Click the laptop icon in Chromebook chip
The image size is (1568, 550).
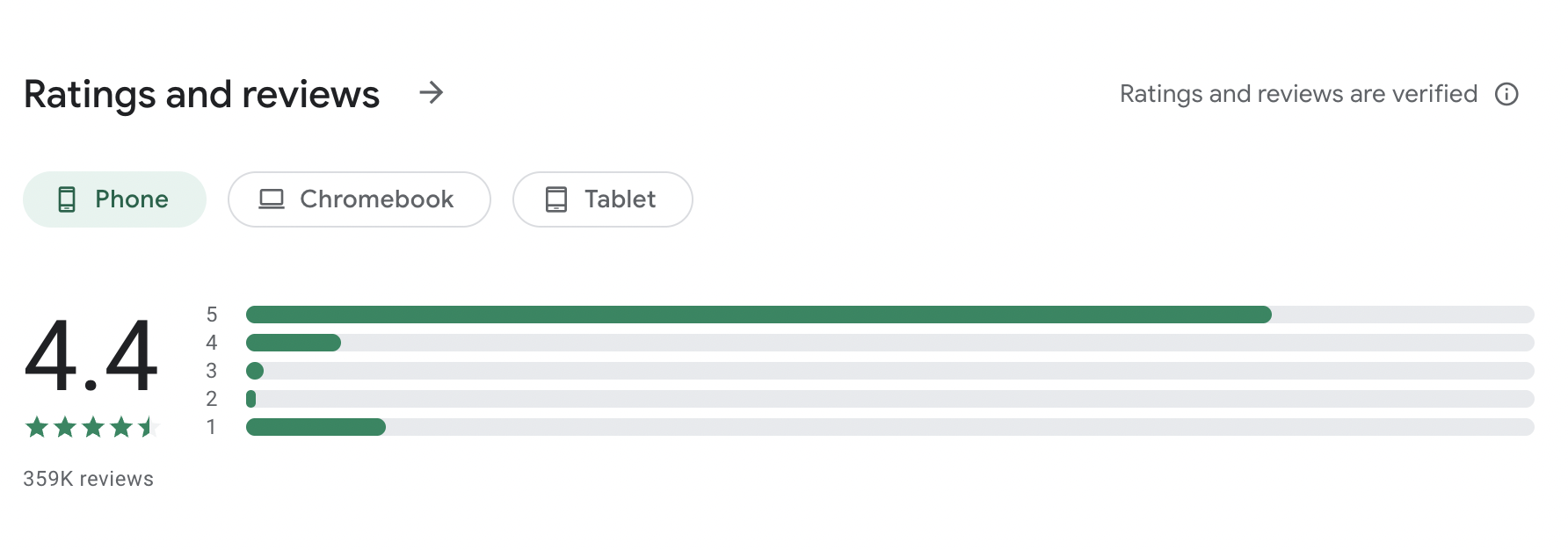272,199
